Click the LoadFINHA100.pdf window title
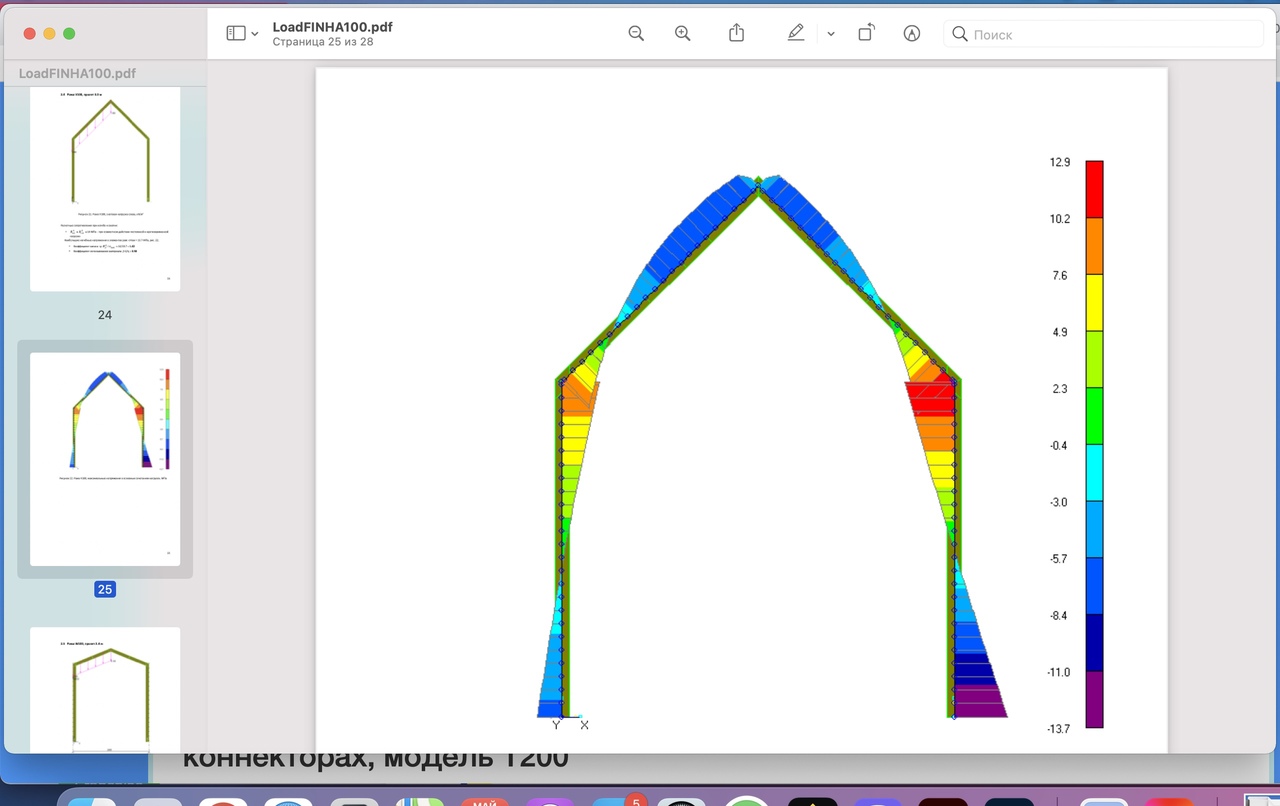This screenshot has width=1280, height=806. (x=332, y=27)
